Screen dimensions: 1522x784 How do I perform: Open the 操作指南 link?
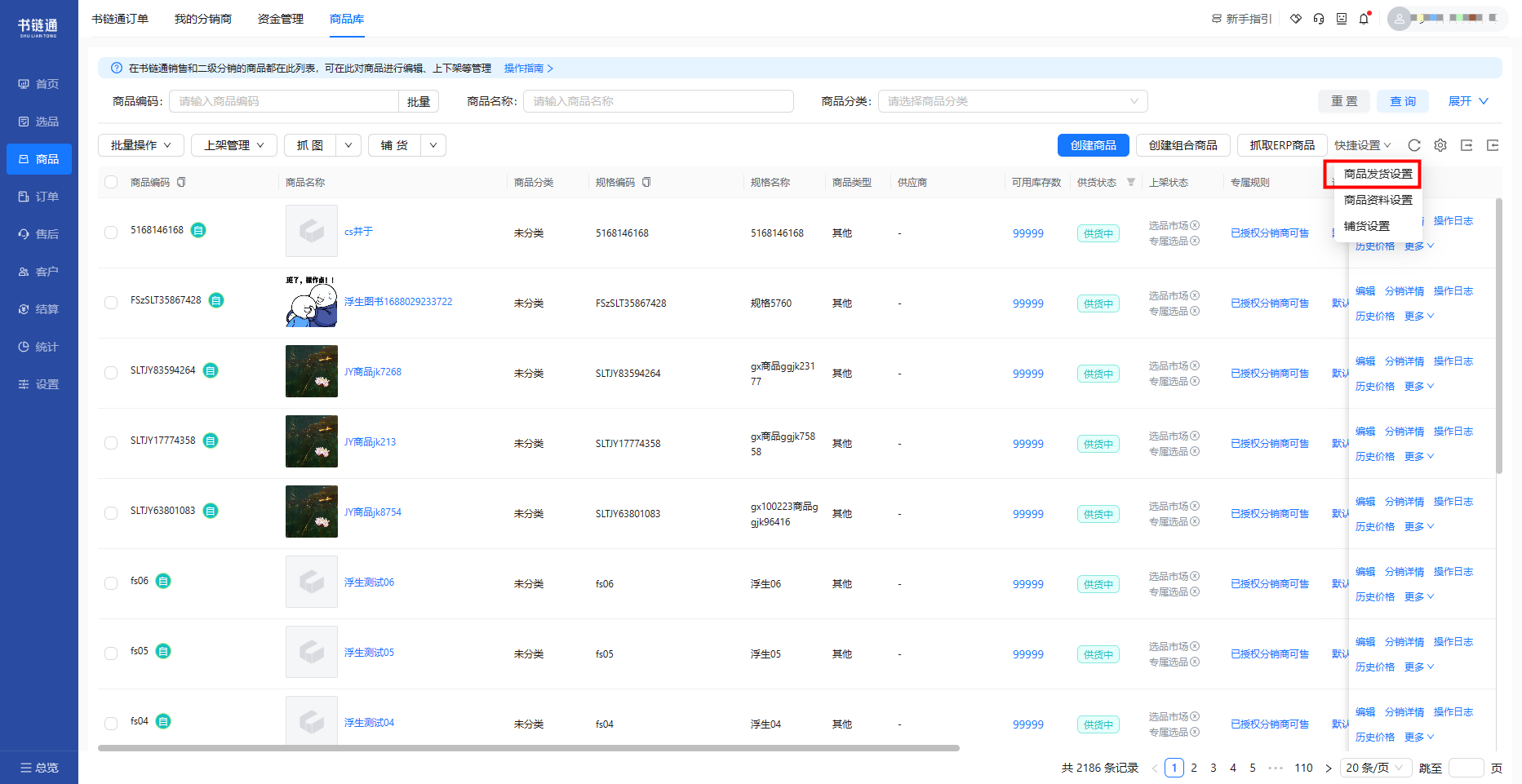[x=529, y=69]
